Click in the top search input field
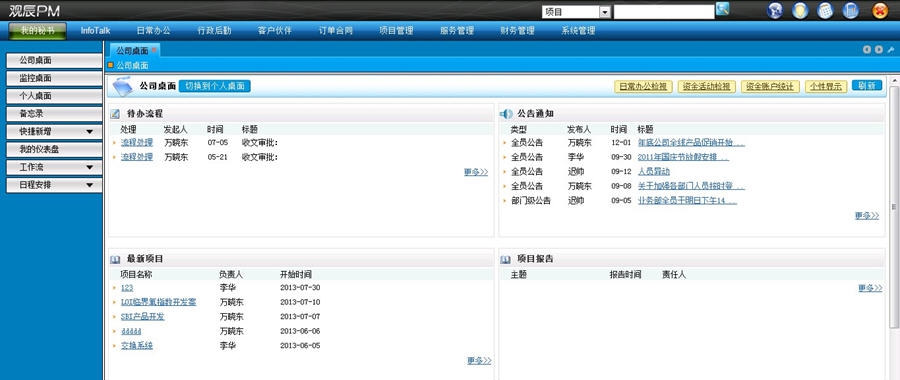The height and width of the screenshot is (380, 900). 664,12
